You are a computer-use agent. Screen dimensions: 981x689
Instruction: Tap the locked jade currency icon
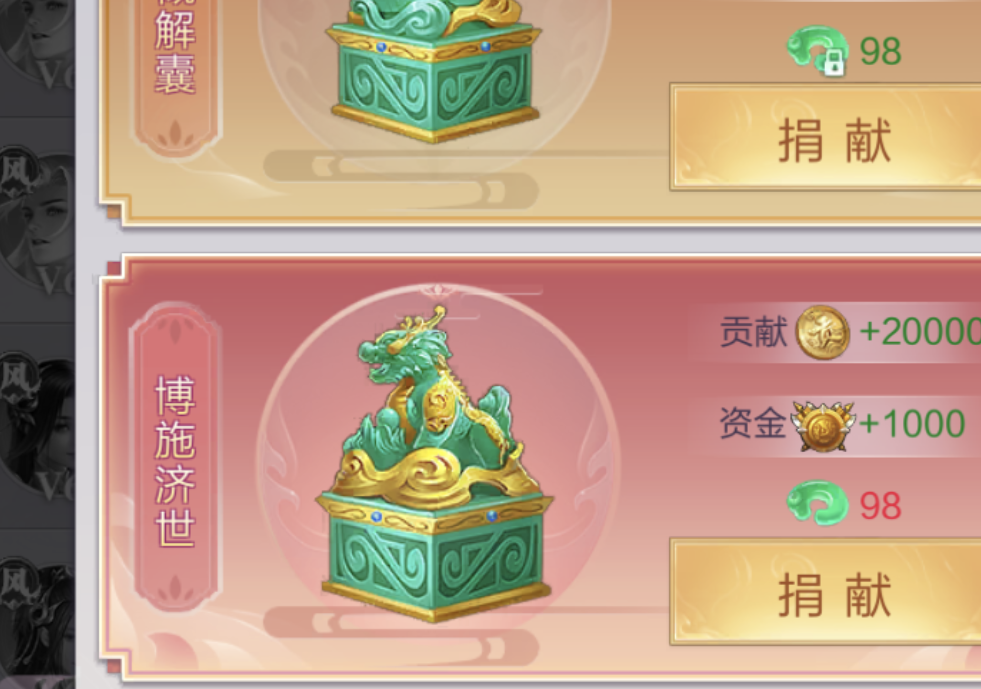[817, 50]
